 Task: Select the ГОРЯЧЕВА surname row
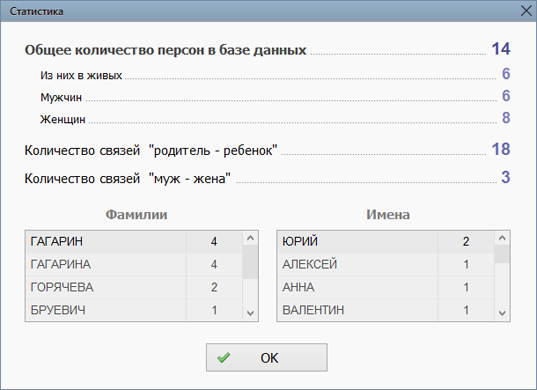[x=134, y=287]
